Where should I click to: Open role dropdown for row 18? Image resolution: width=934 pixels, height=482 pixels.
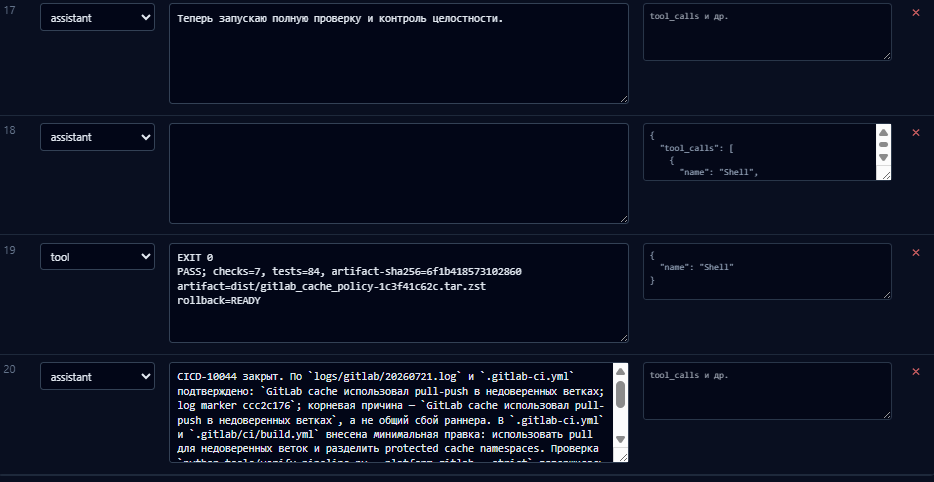98,137
